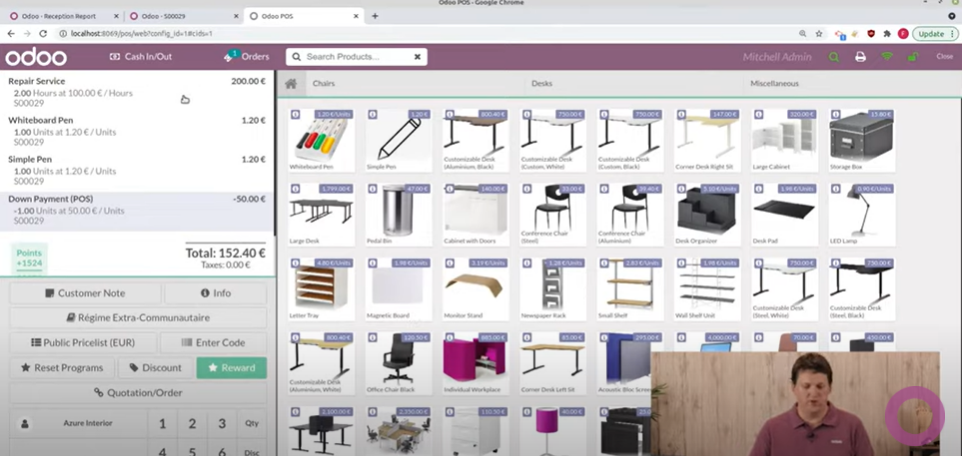The image size is (962, 456).
Task: Bookmark this page with star icon
Action: tap(819, 34)
